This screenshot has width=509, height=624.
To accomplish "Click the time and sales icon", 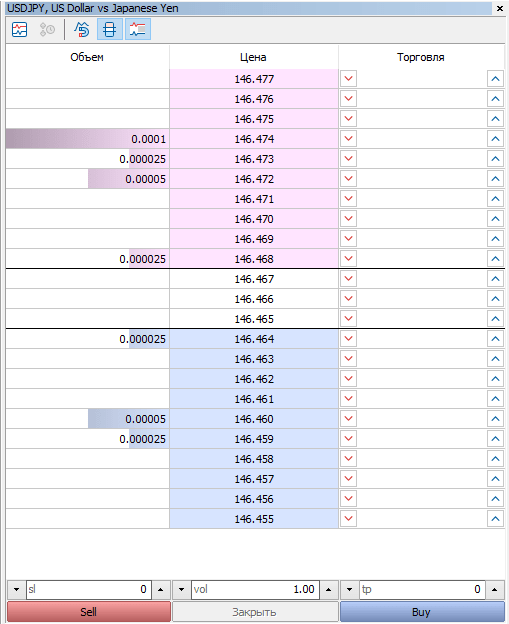I will click(47, 29).
